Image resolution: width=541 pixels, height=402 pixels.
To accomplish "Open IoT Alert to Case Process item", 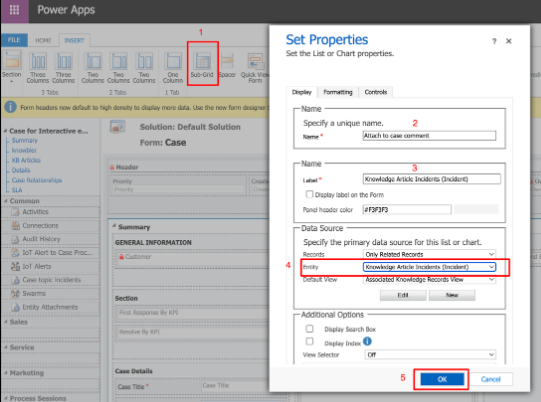I will point(52,253).
